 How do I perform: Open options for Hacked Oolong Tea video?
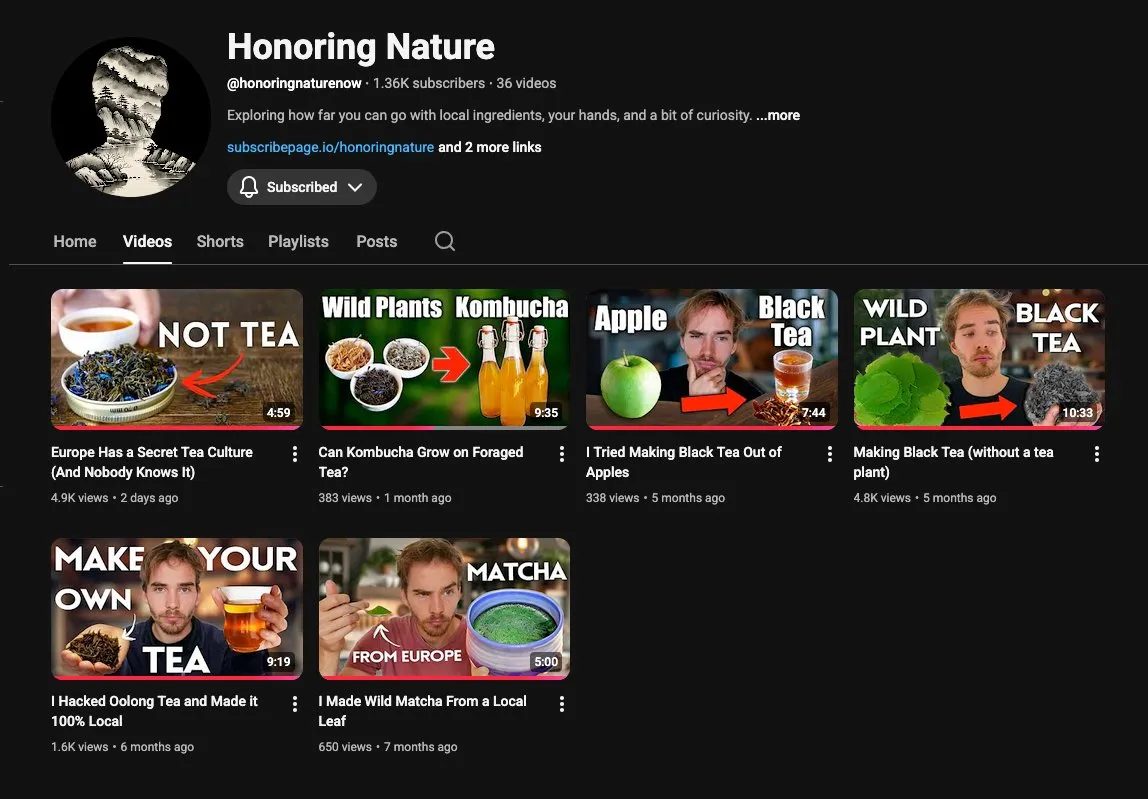[294, 703]
